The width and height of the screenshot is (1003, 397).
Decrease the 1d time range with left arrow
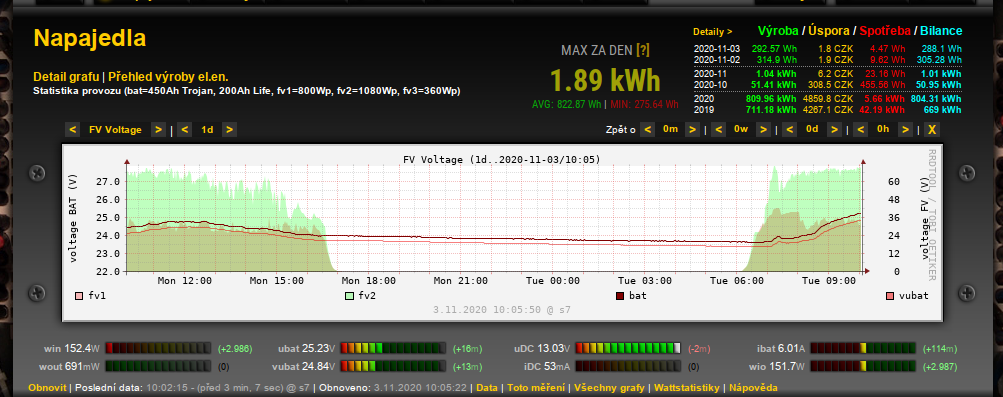pyautogui.click(x=185, y=130)
